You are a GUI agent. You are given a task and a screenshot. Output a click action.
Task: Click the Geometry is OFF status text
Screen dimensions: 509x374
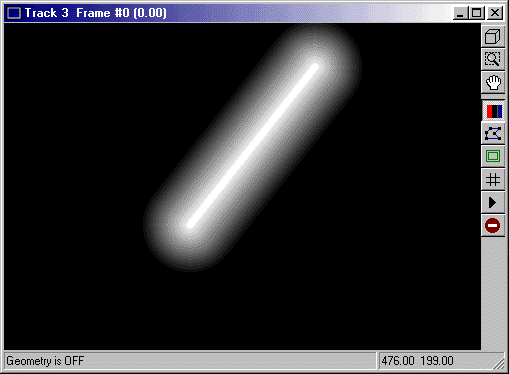point(45,361)
